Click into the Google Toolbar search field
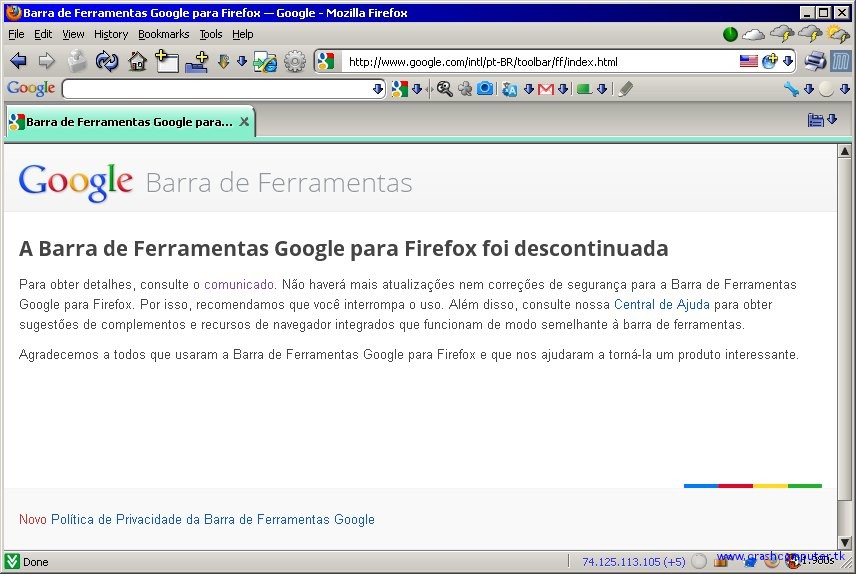 click(x=217, y=89)
